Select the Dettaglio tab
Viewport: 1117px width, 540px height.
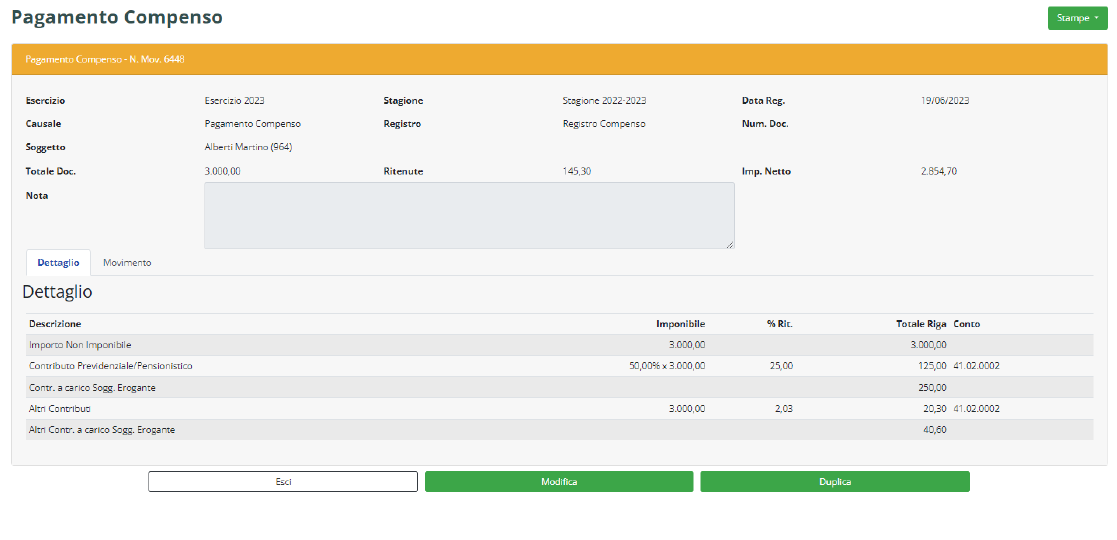[58, 262]
